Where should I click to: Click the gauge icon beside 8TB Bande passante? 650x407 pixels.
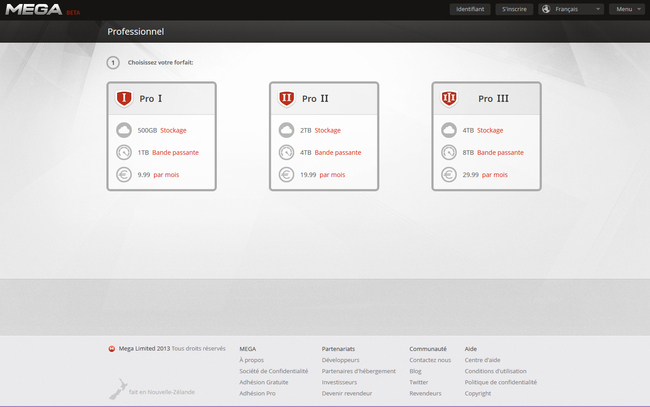pyautogui.click(x=449, y=153)
